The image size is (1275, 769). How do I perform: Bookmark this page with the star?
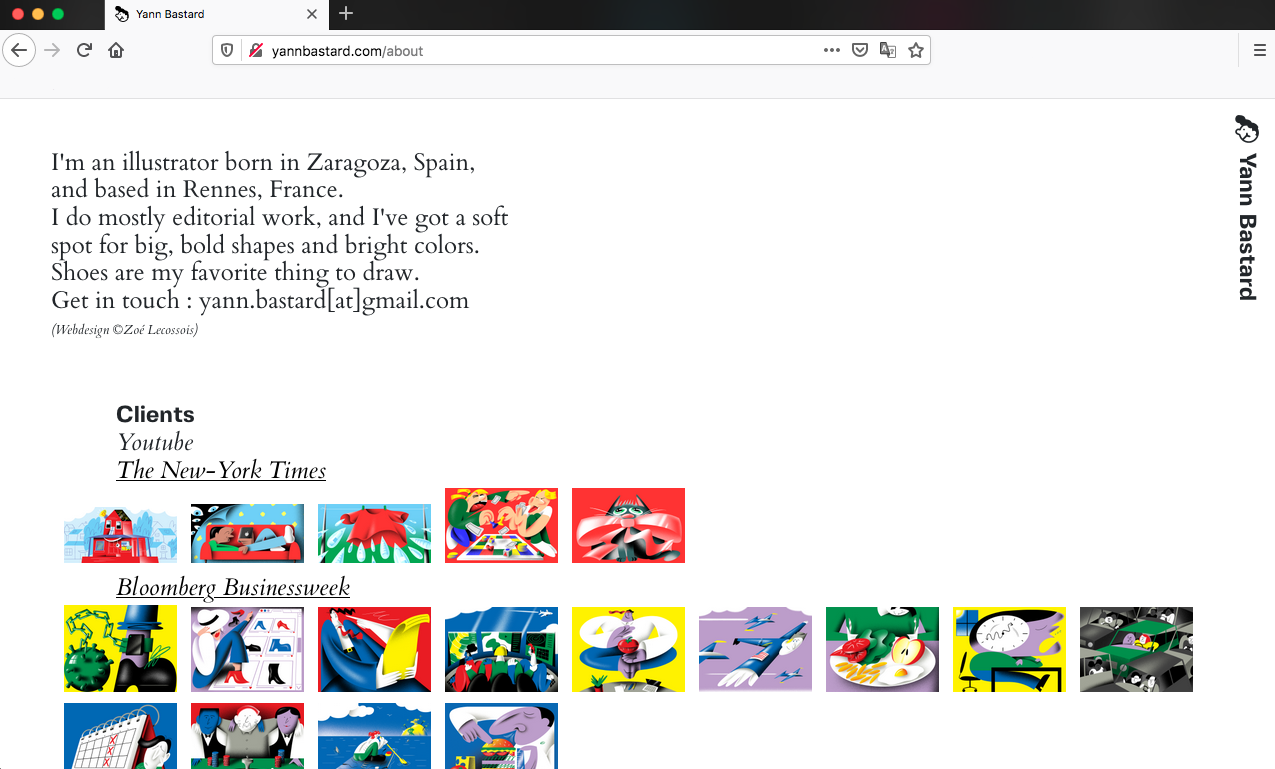tap(916, 50)
